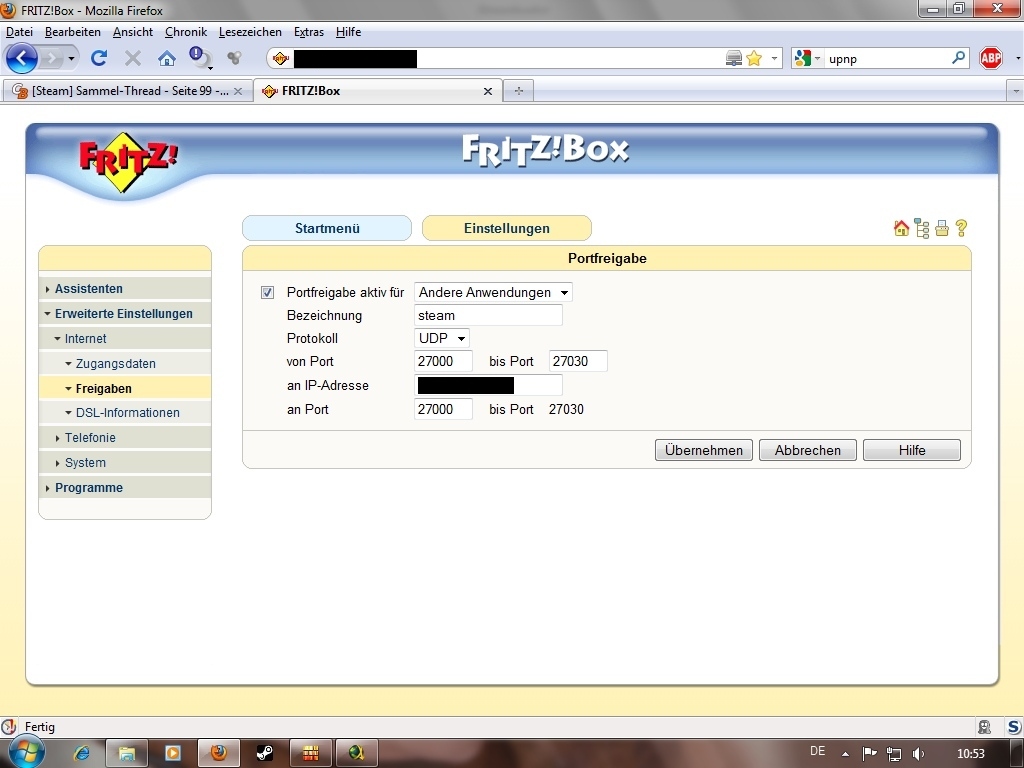Click the volume speaker tray icon
This screenshot has height=768, width=1024.
click(918, 754)
